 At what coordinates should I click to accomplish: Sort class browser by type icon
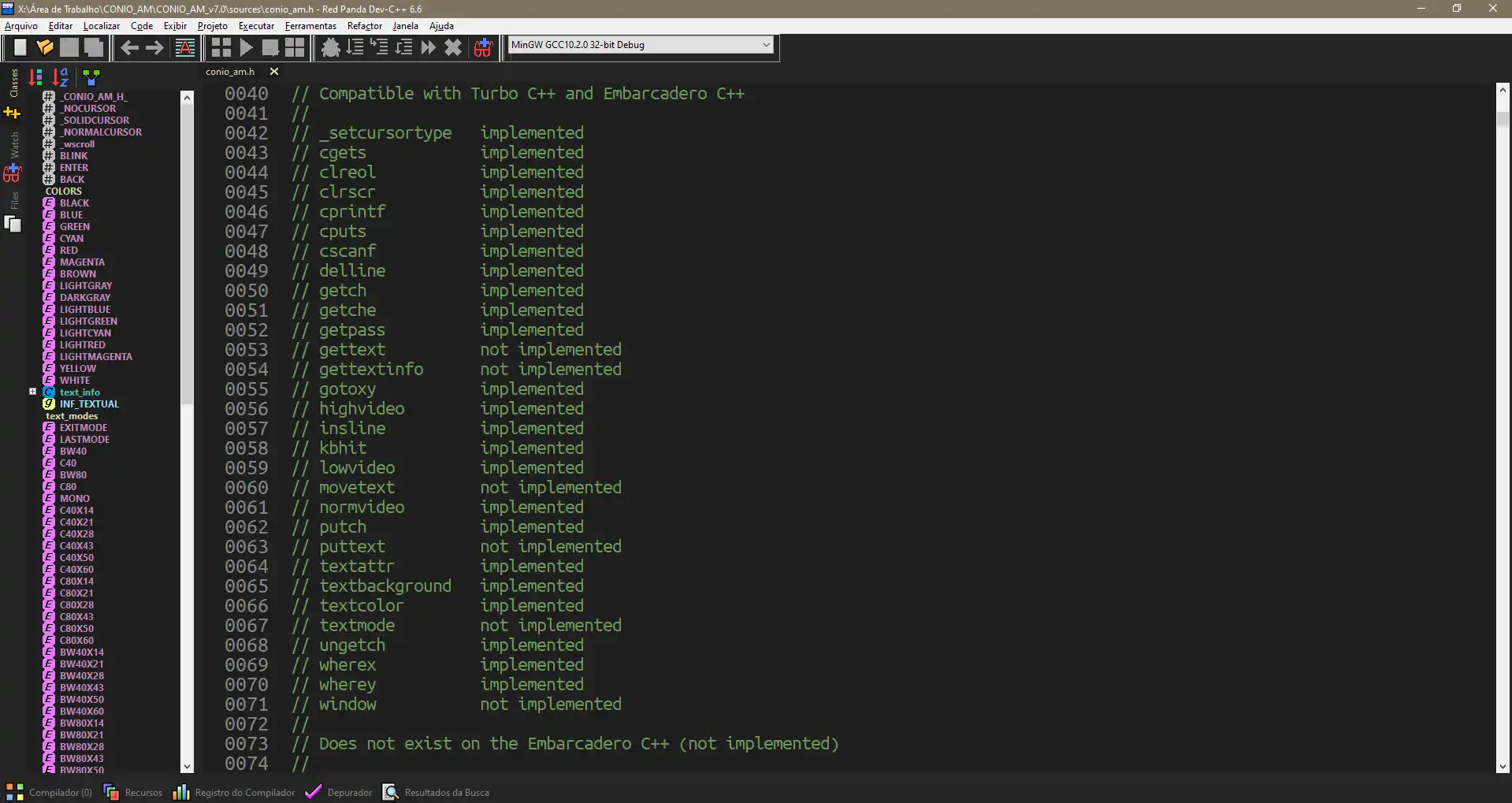pyautogui.click(x=35, y=77)
